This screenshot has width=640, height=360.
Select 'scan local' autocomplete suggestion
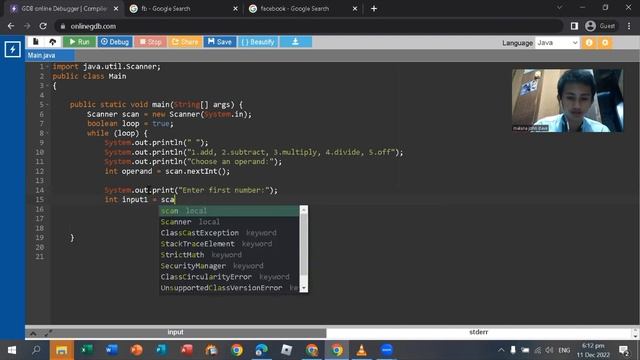(229, 211)
